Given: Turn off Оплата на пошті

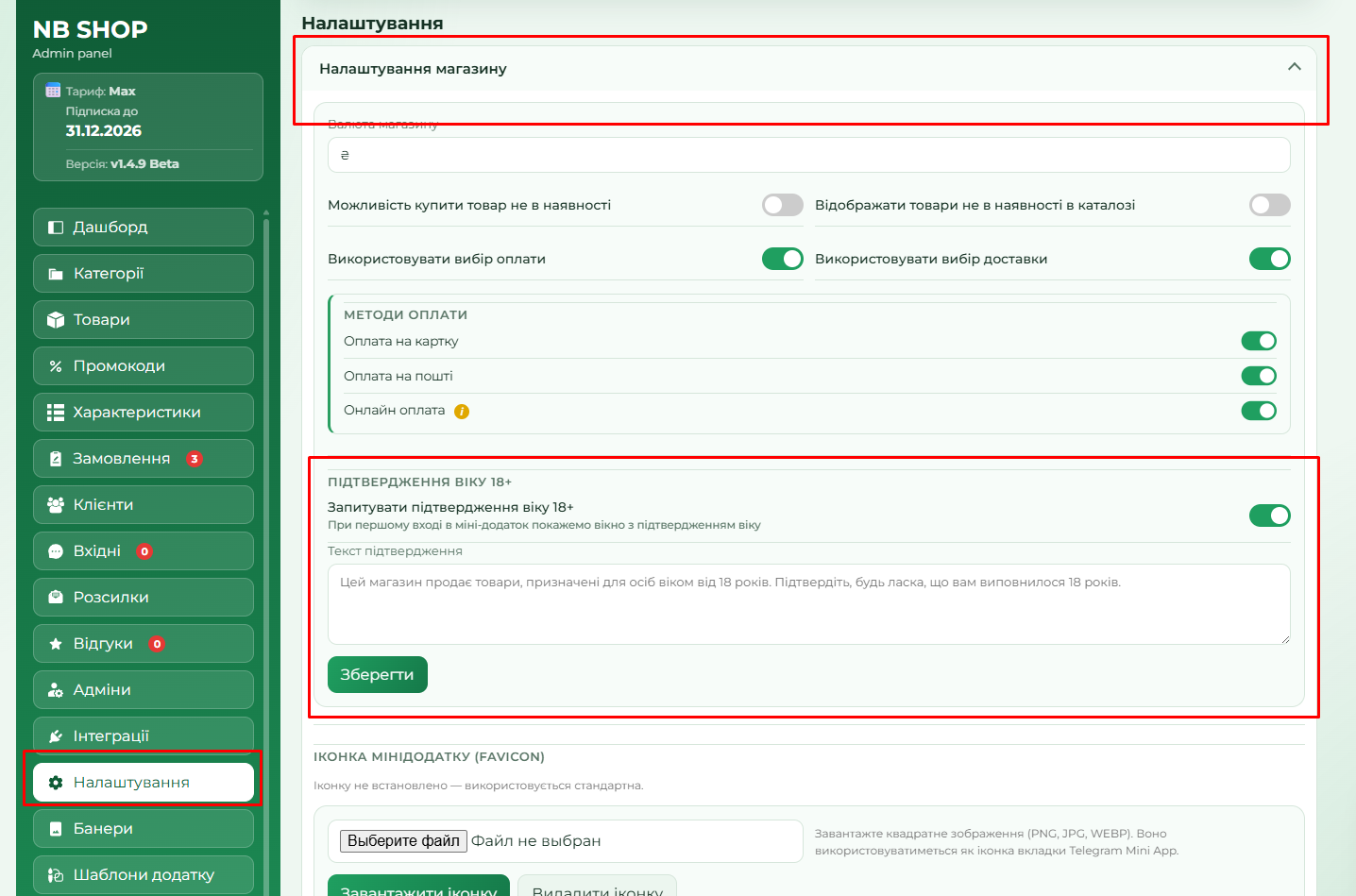Looking at the screenshot, I should (1259, 376).
